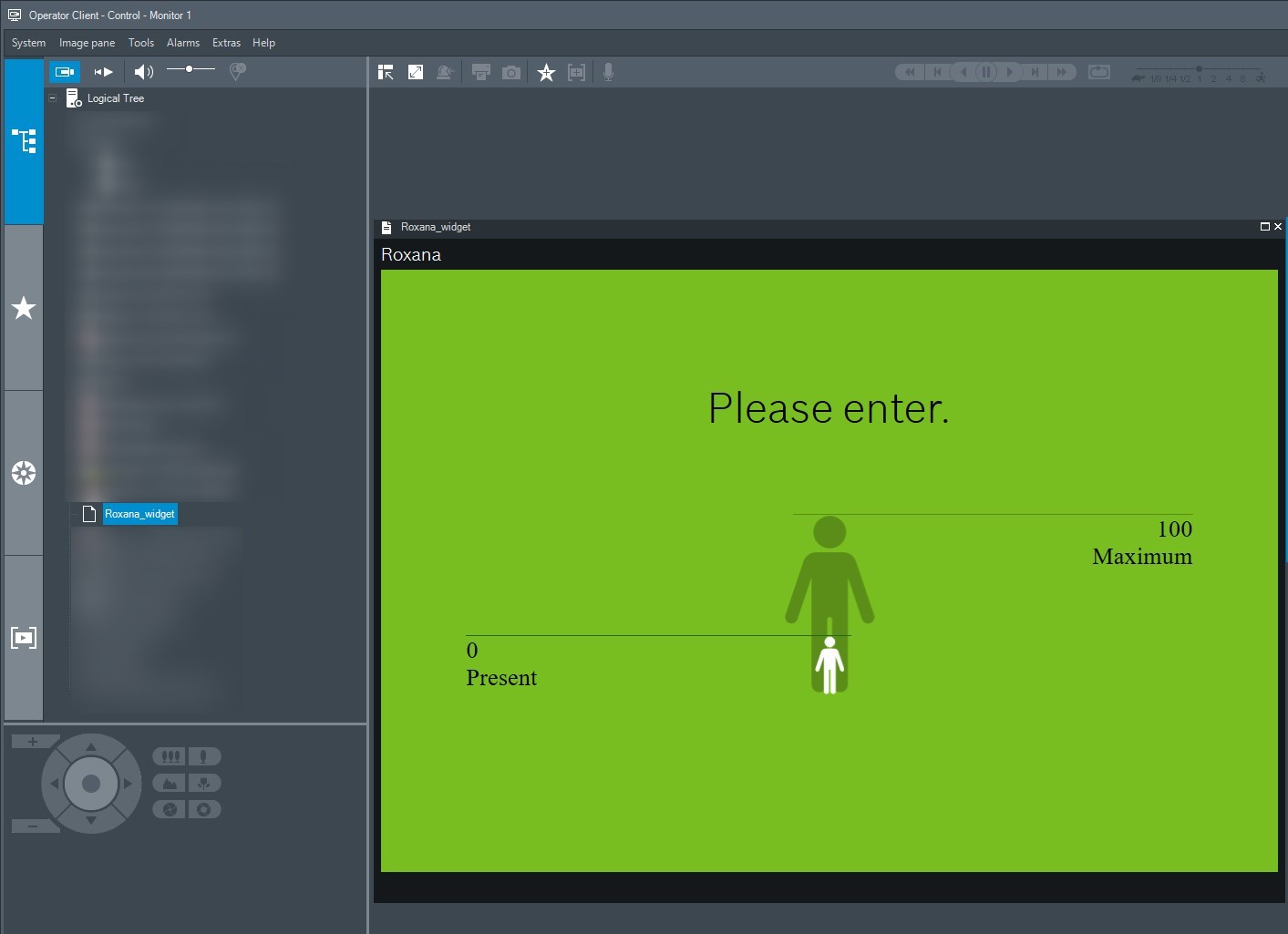Open the instant playback mode icon
Screen dimensions: 1288x934
104,72
